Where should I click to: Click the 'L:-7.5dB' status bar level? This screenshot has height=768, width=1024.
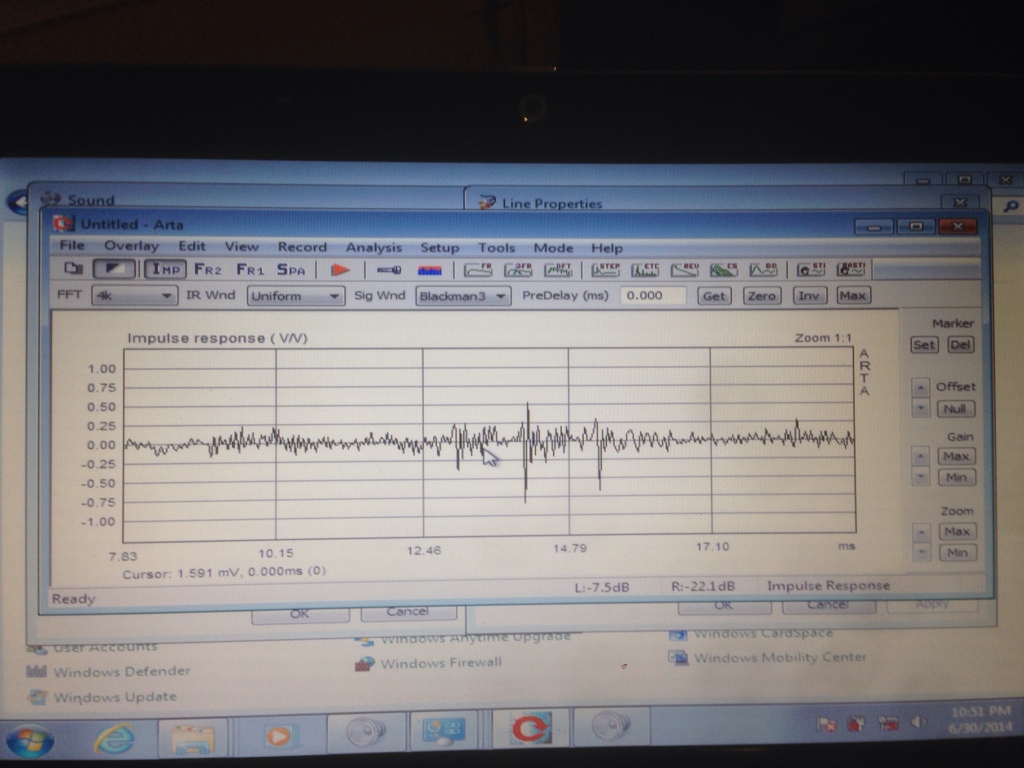coord(601,587)
